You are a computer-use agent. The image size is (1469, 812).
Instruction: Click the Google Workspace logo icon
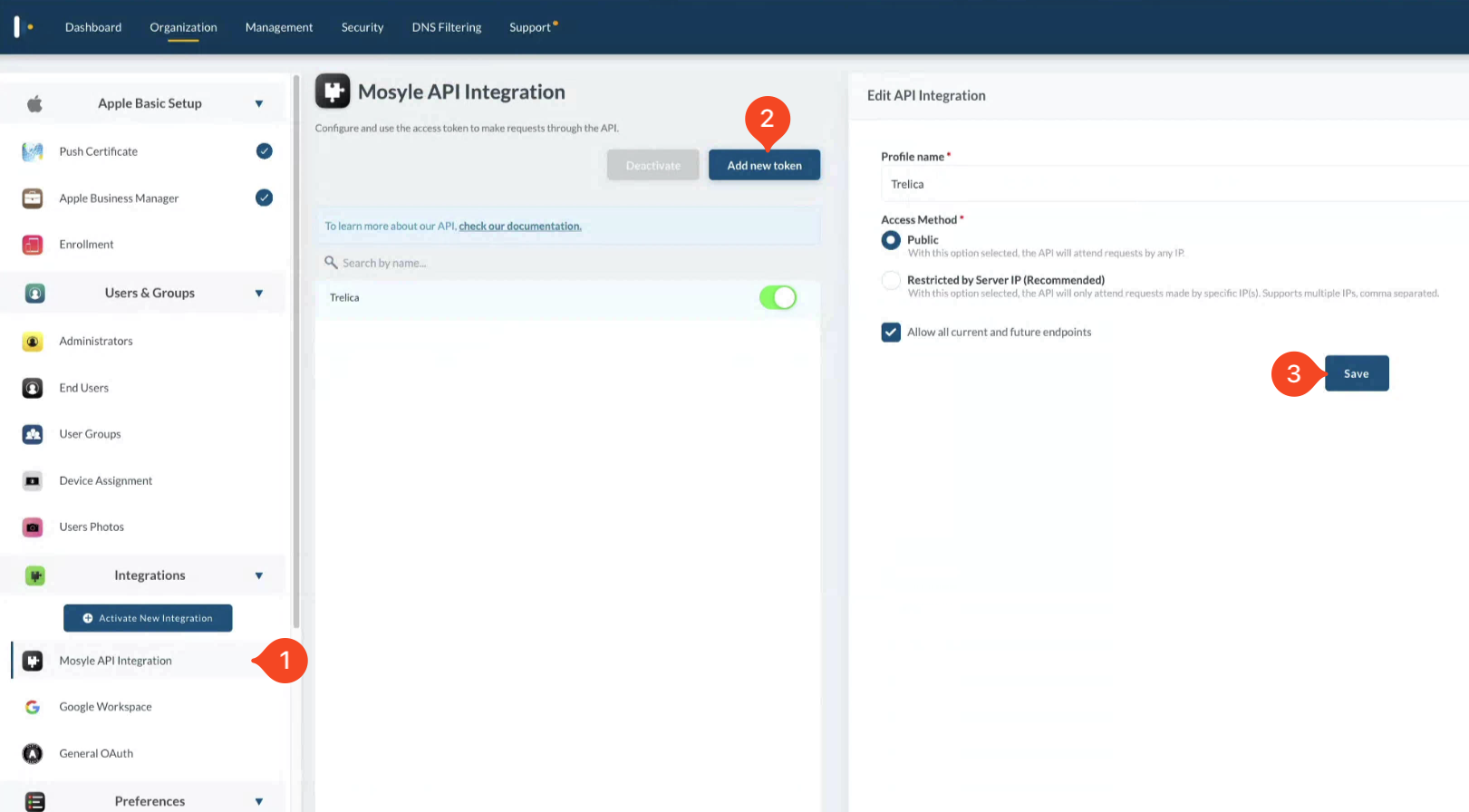pos(33,707)
